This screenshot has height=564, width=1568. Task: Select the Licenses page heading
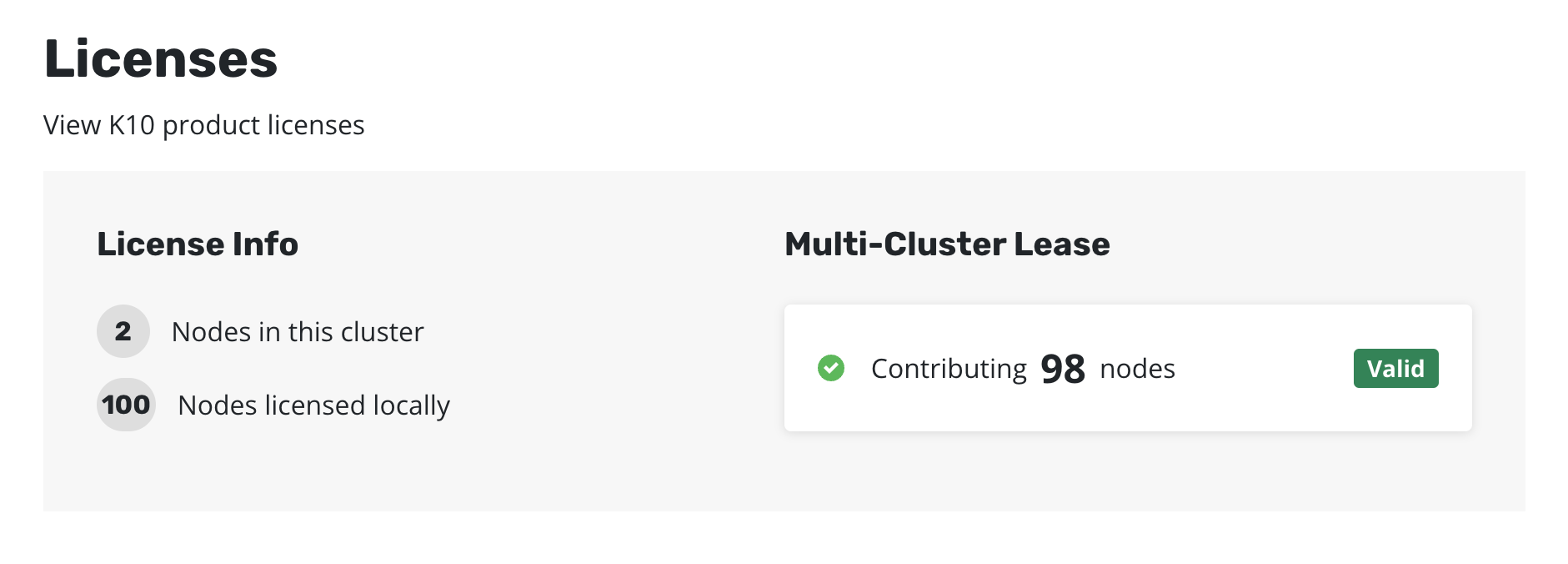160,59
